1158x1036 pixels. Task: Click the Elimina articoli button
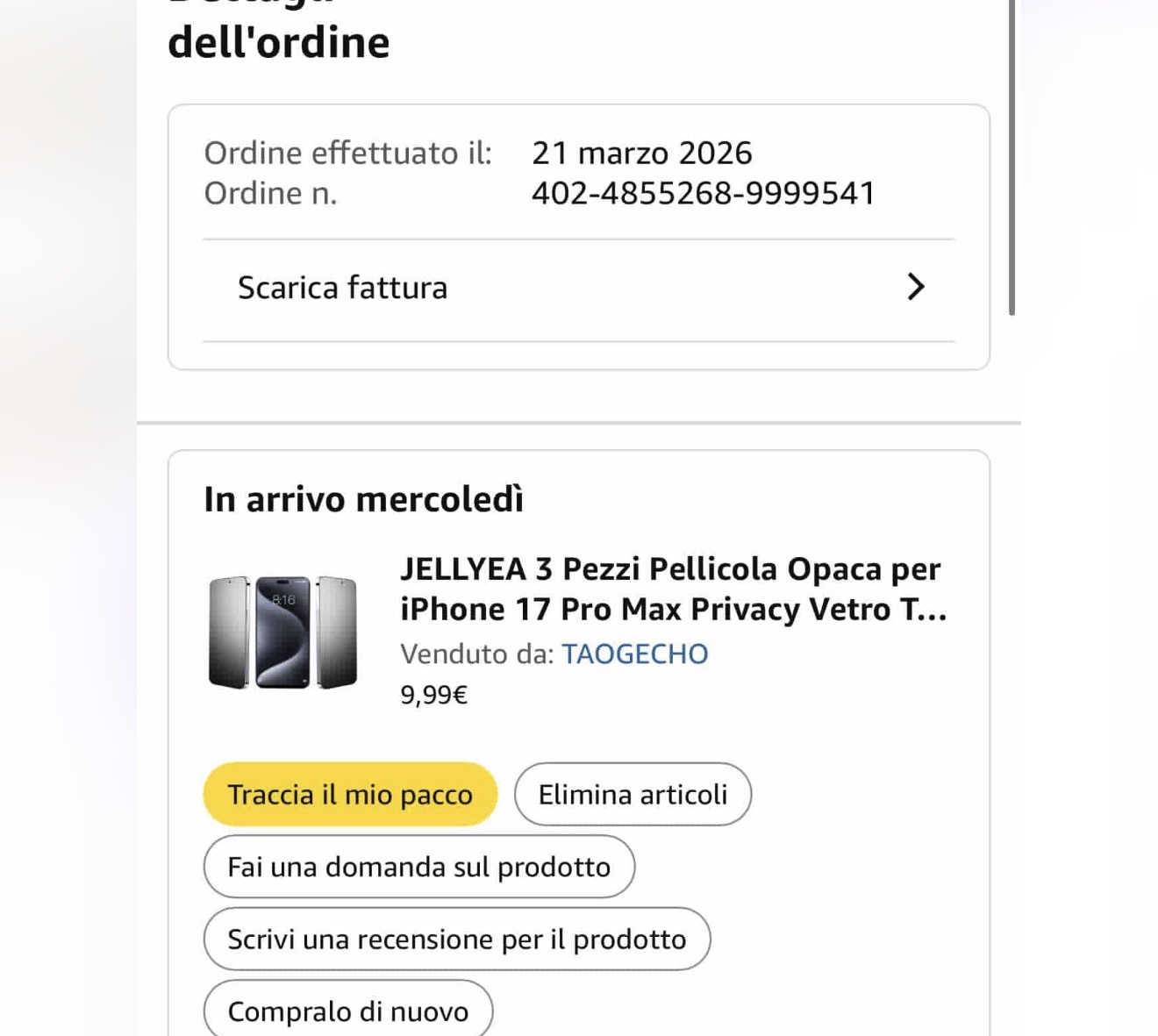(x=633, y=794)
